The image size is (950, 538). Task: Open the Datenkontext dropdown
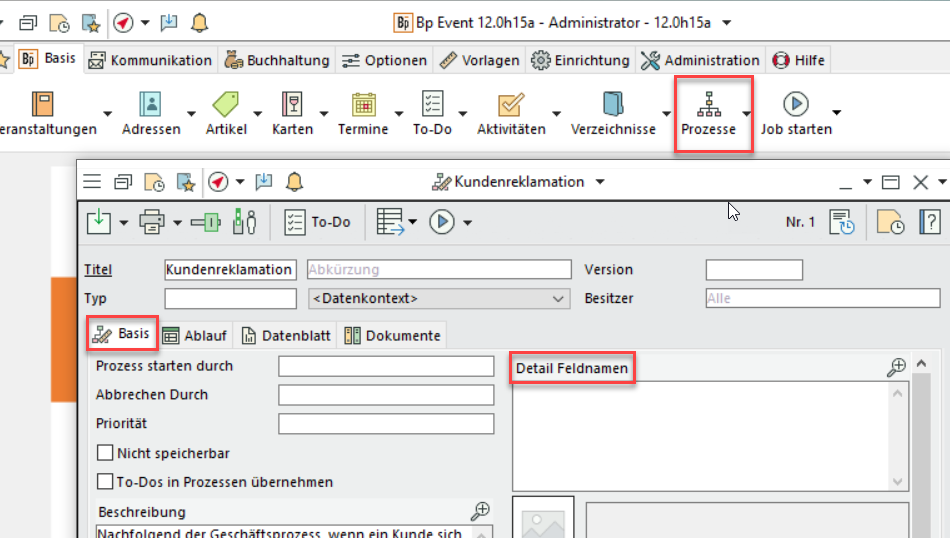559,298
